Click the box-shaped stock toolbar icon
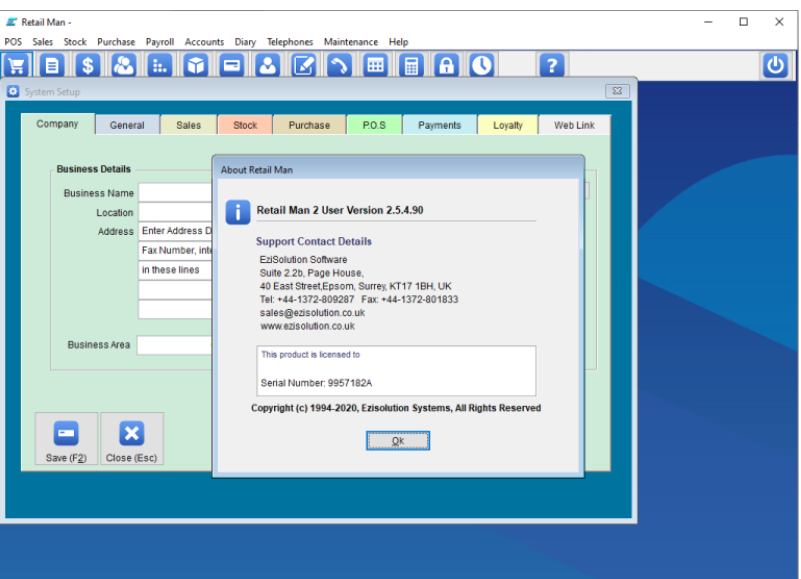Viewport: 801px width, 579px height. click(196, 66)
